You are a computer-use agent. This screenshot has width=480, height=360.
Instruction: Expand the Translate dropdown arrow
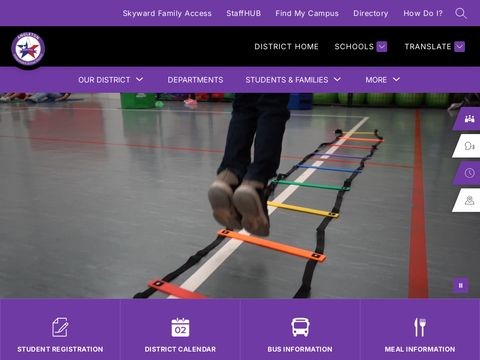[460, 47]
